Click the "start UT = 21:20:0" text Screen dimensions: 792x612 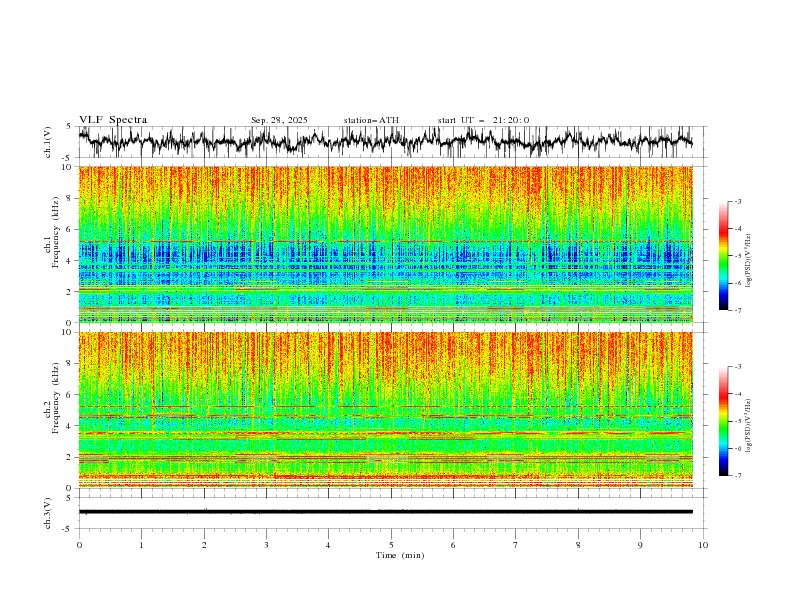483,120
